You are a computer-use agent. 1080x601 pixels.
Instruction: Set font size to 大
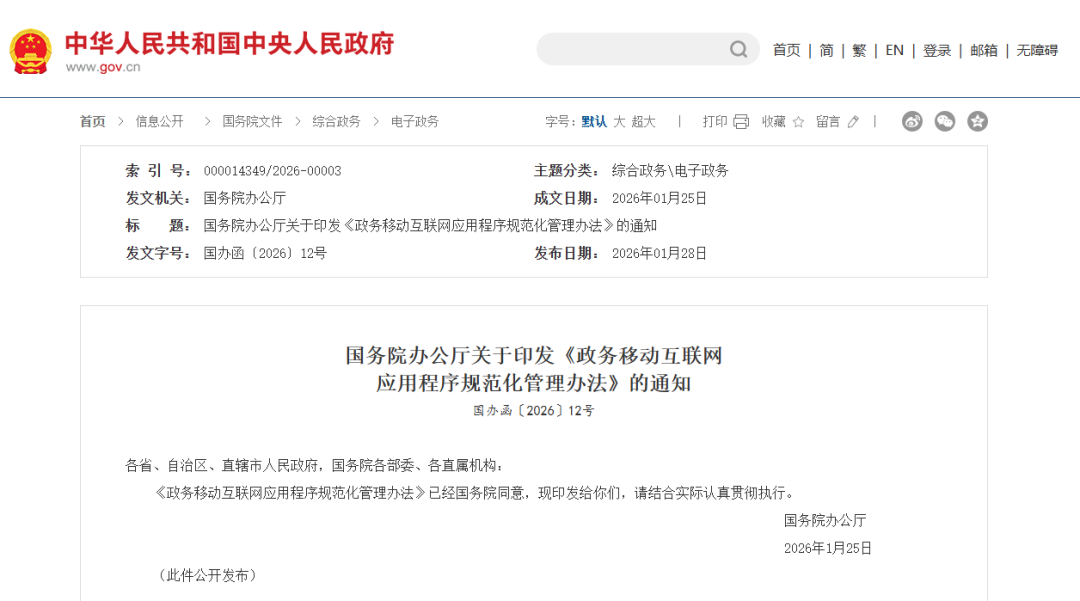(x=619, y=121)
